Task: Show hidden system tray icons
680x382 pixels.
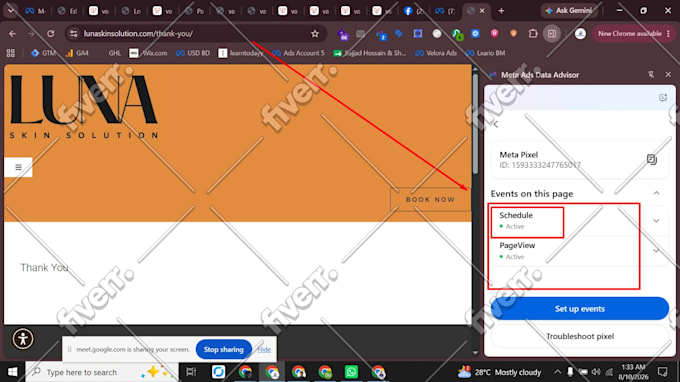Action: coord(557,372)
